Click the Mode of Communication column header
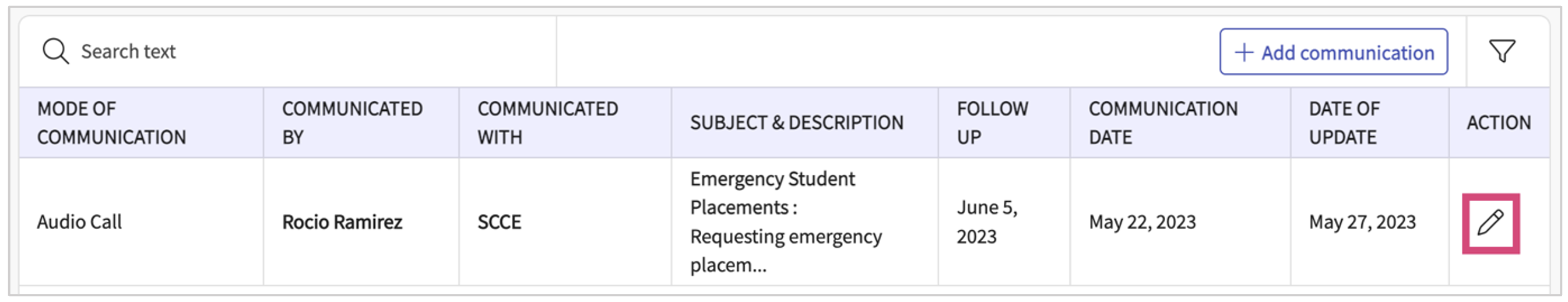Viewport: 1568px width, 302px height. click(x=111, y=123)
